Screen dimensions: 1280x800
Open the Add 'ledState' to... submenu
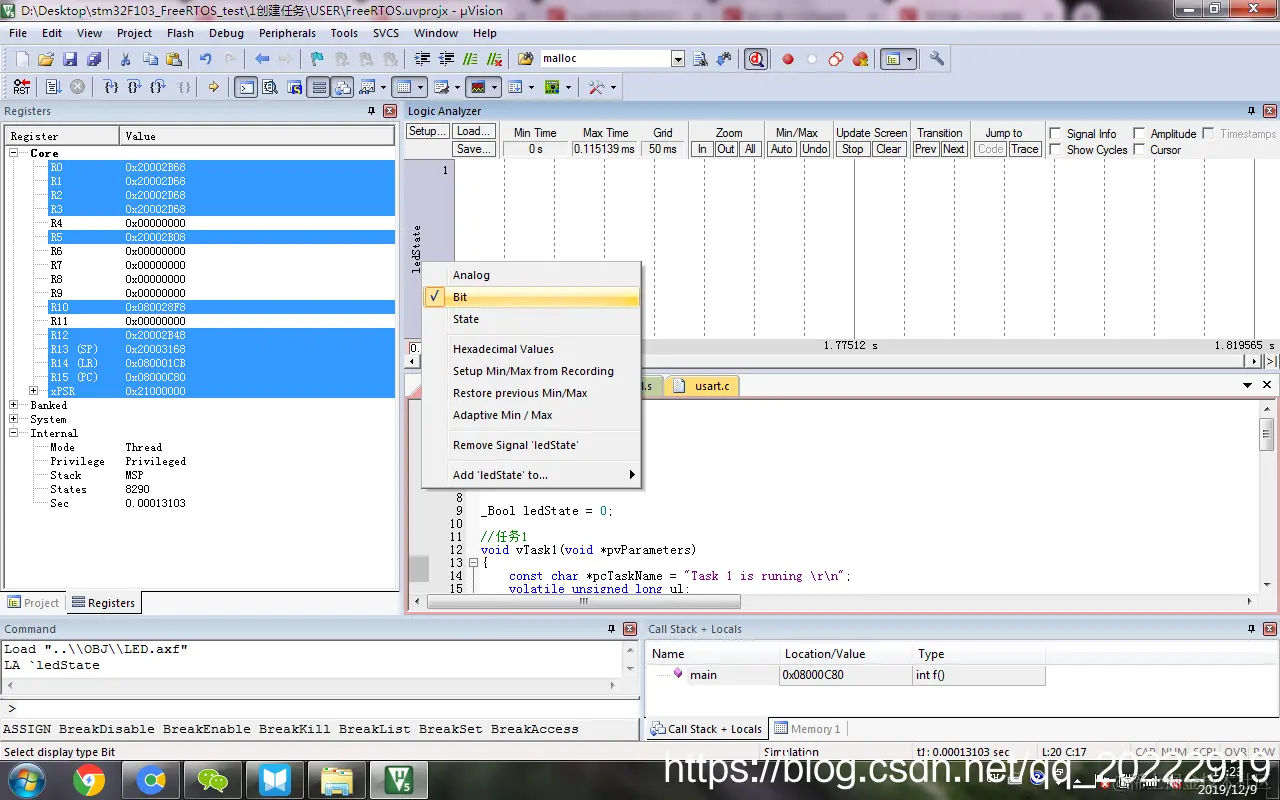tap(531, 475)
